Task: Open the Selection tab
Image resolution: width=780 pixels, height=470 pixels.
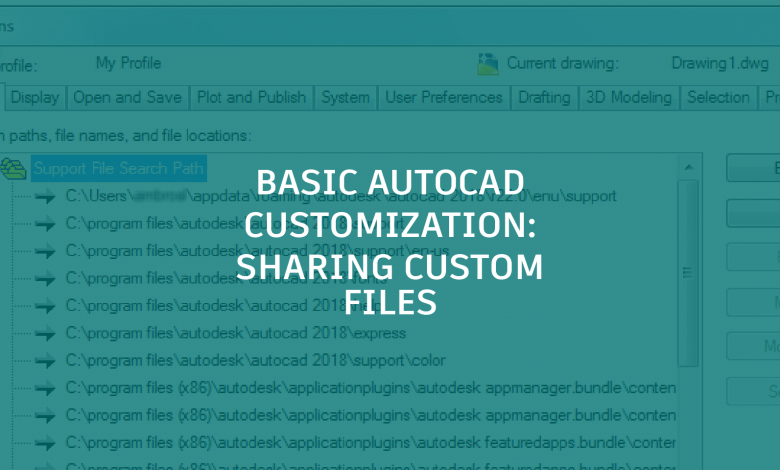Action: tap(718, 97)
